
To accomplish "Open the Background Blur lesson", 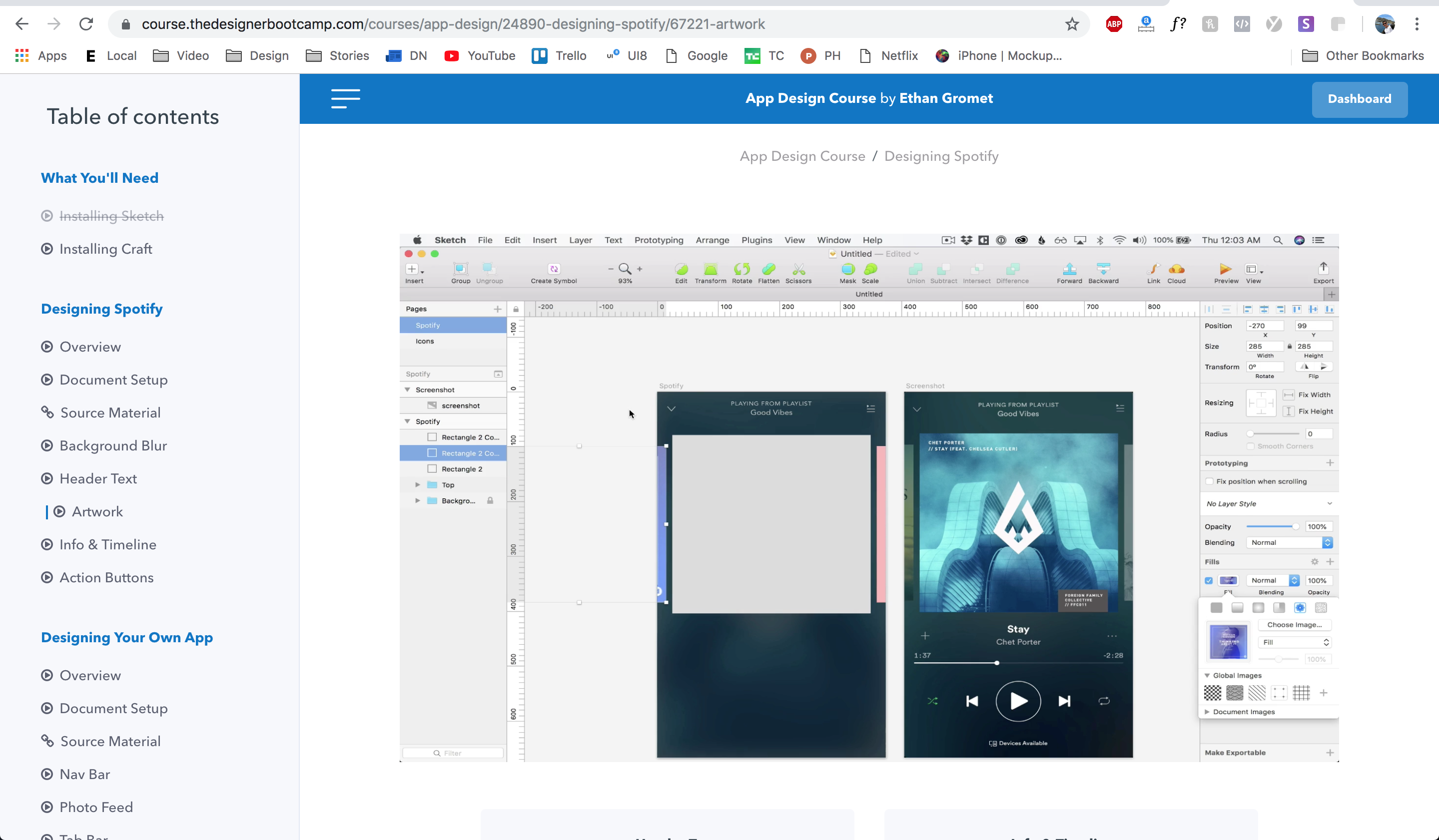I will pyautogui.click(x=113, y=445).
